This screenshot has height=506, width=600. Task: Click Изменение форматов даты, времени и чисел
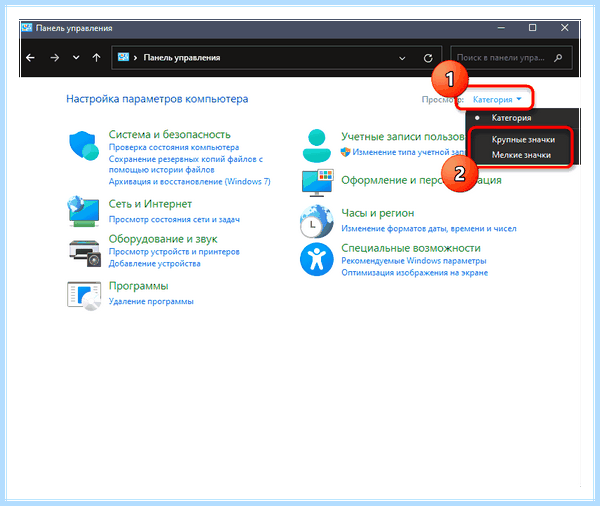[x=429, y=229]
